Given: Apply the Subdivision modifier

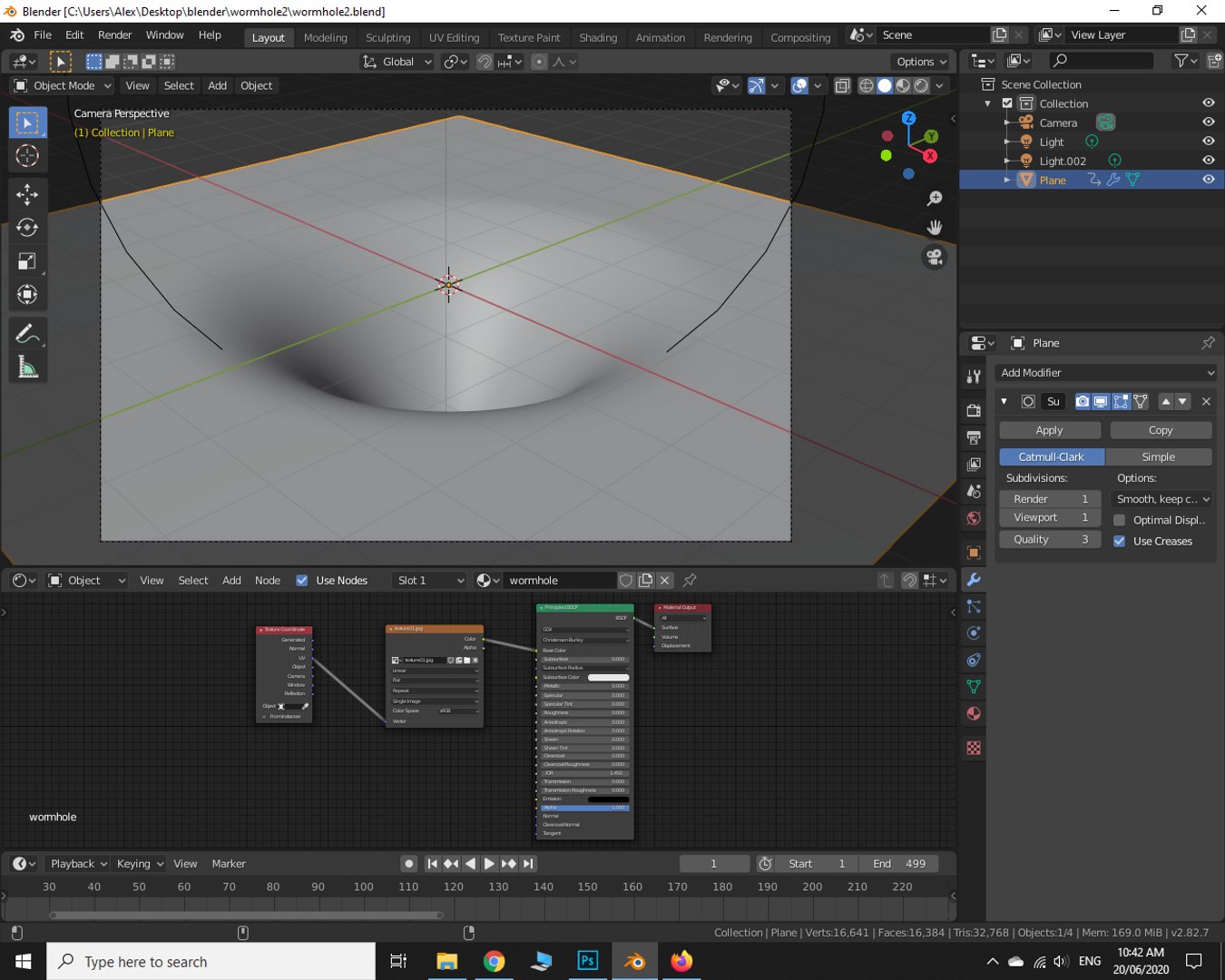Looking at the screenshot, I should [x=1050, y=430].
